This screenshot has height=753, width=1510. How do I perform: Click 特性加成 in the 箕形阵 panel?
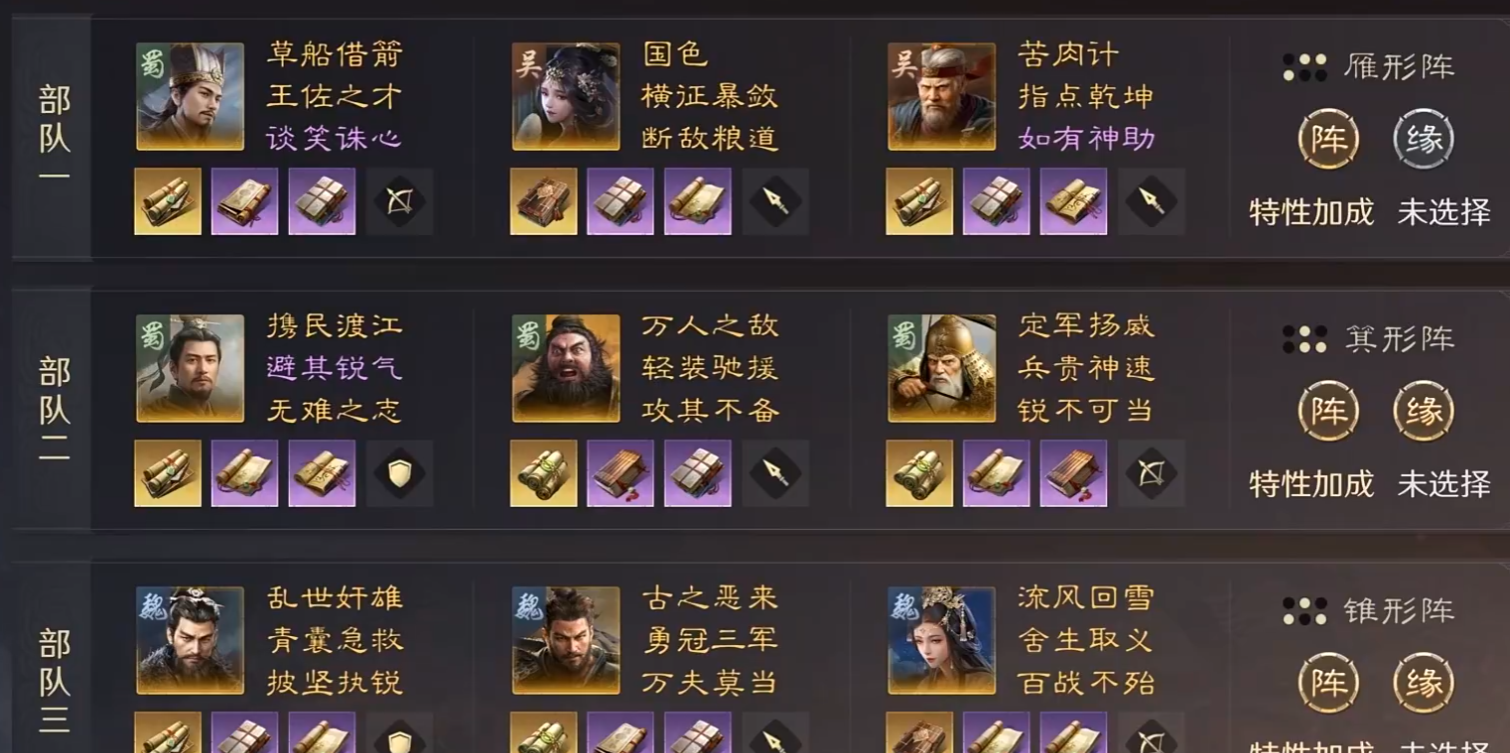(x=1311, y=484)
